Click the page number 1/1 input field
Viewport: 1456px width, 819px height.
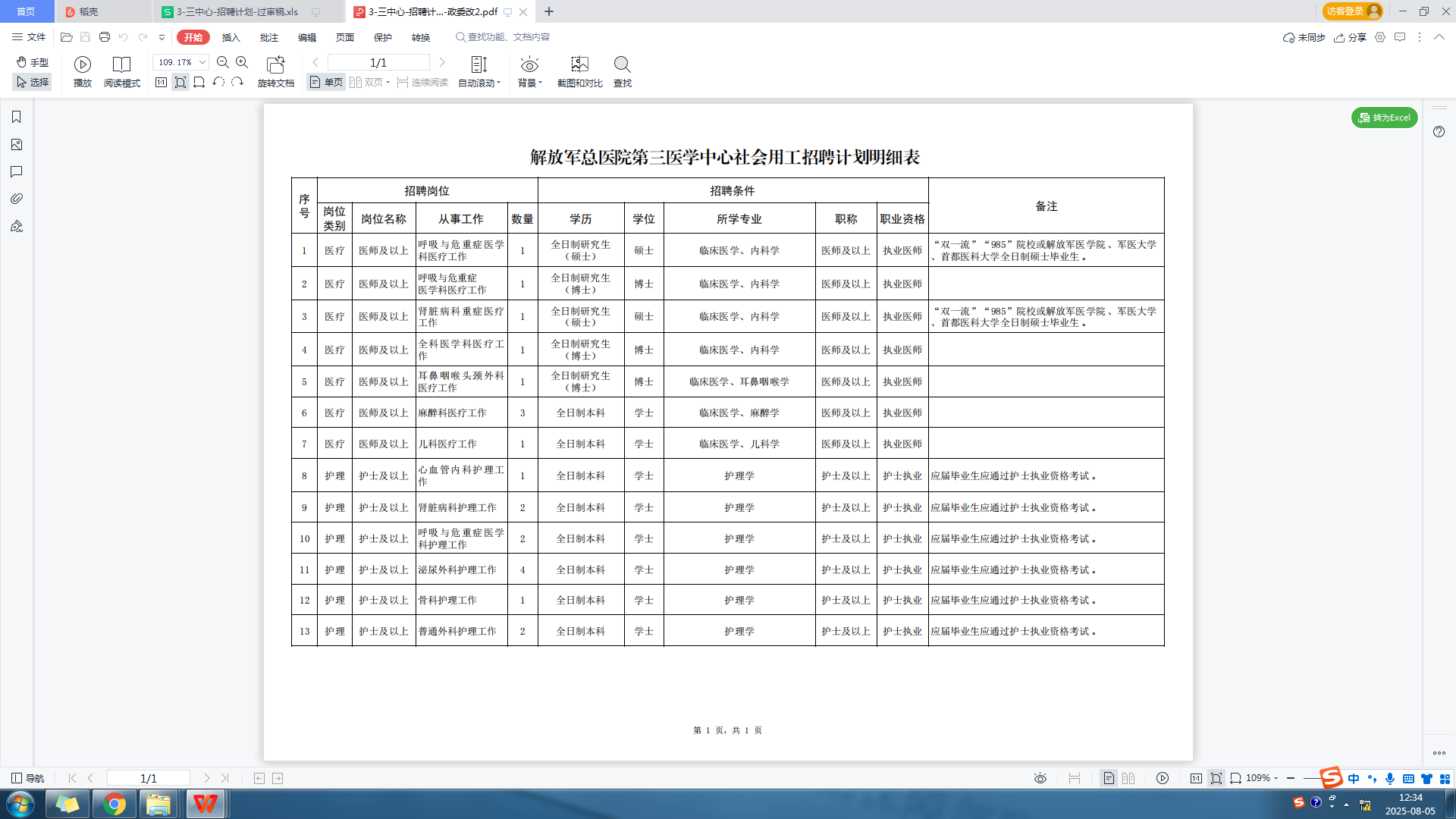378,62
